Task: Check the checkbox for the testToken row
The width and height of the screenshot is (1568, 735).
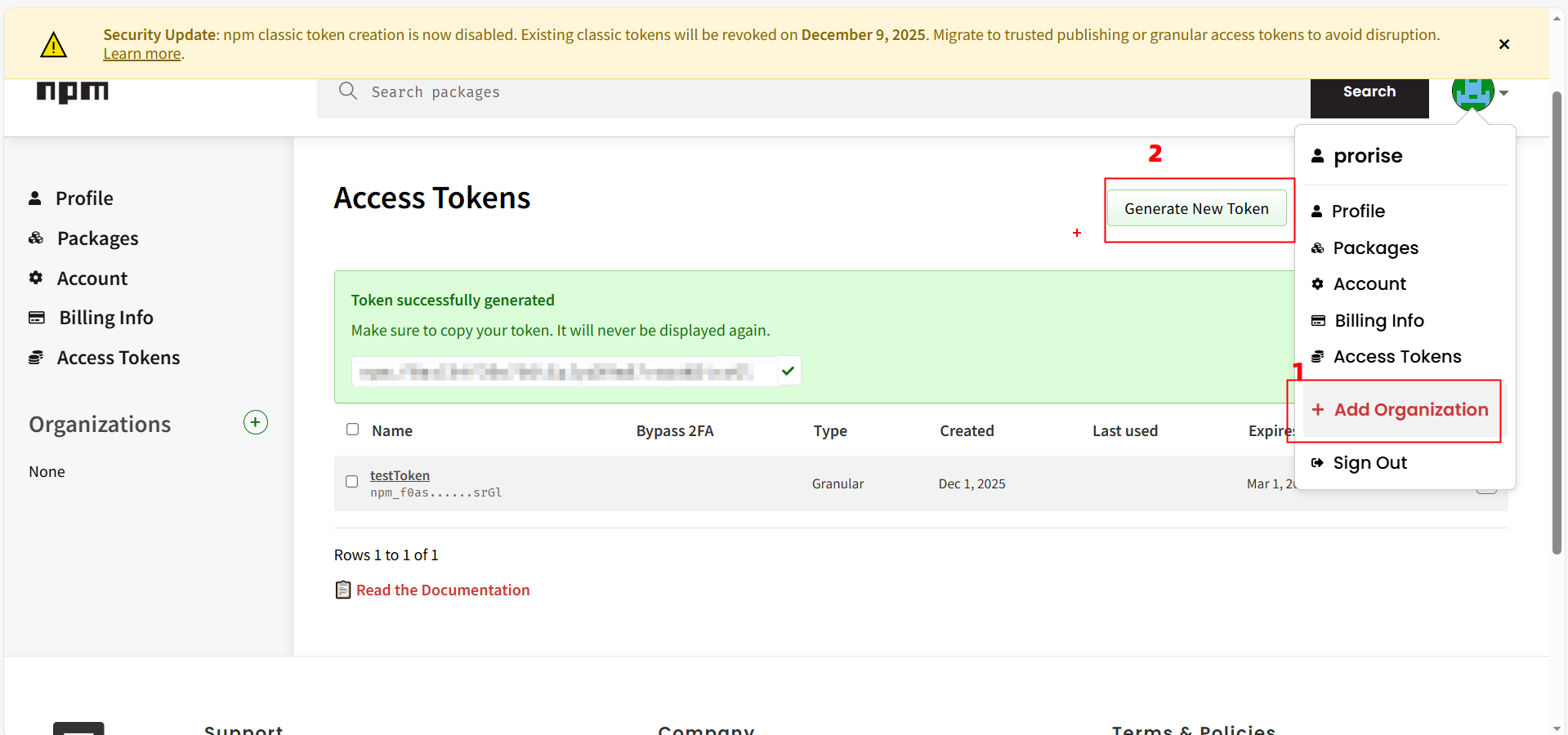Action: click(351, 481)
